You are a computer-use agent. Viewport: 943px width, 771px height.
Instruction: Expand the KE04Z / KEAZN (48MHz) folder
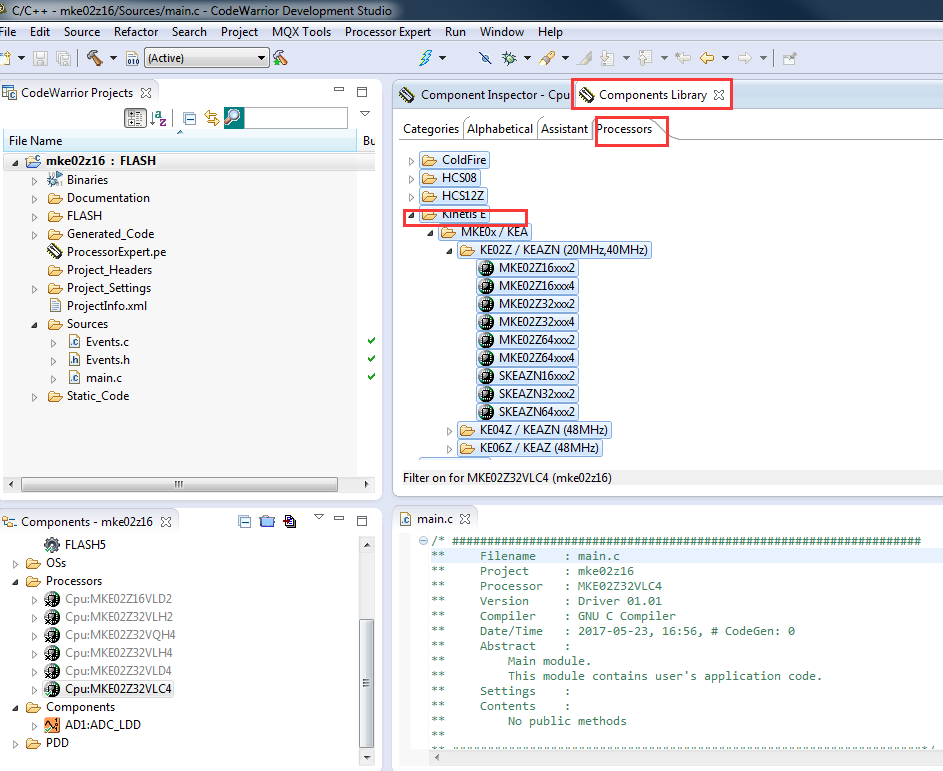coord(448,430)
